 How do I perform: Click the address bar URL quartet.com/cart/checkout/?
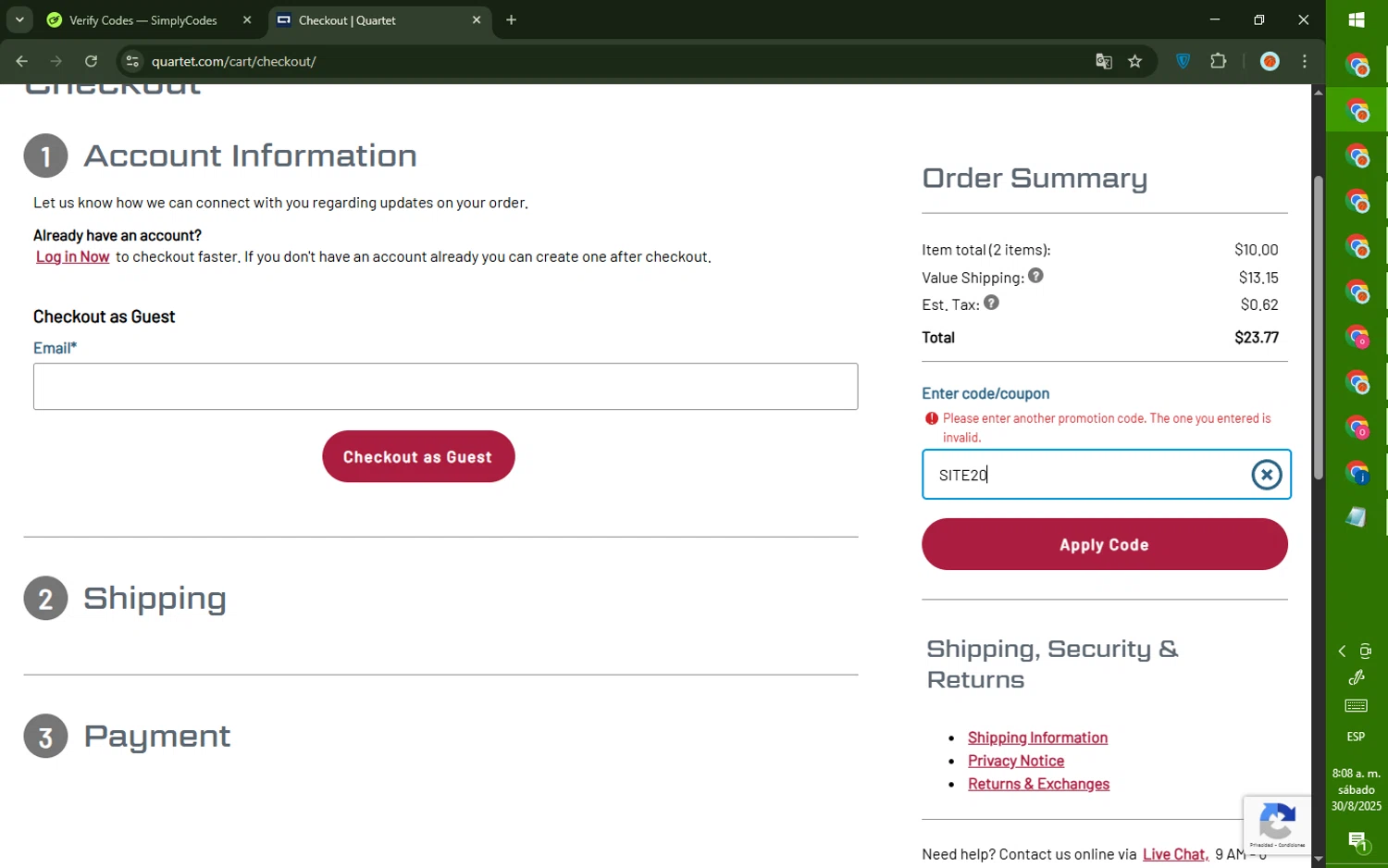[x=234, y=61]
